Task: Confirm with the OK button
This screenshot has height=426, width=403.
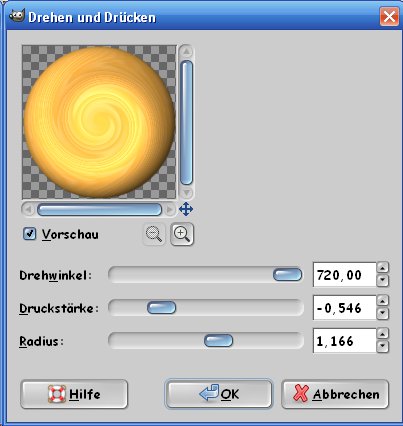Action: [219, 394]
